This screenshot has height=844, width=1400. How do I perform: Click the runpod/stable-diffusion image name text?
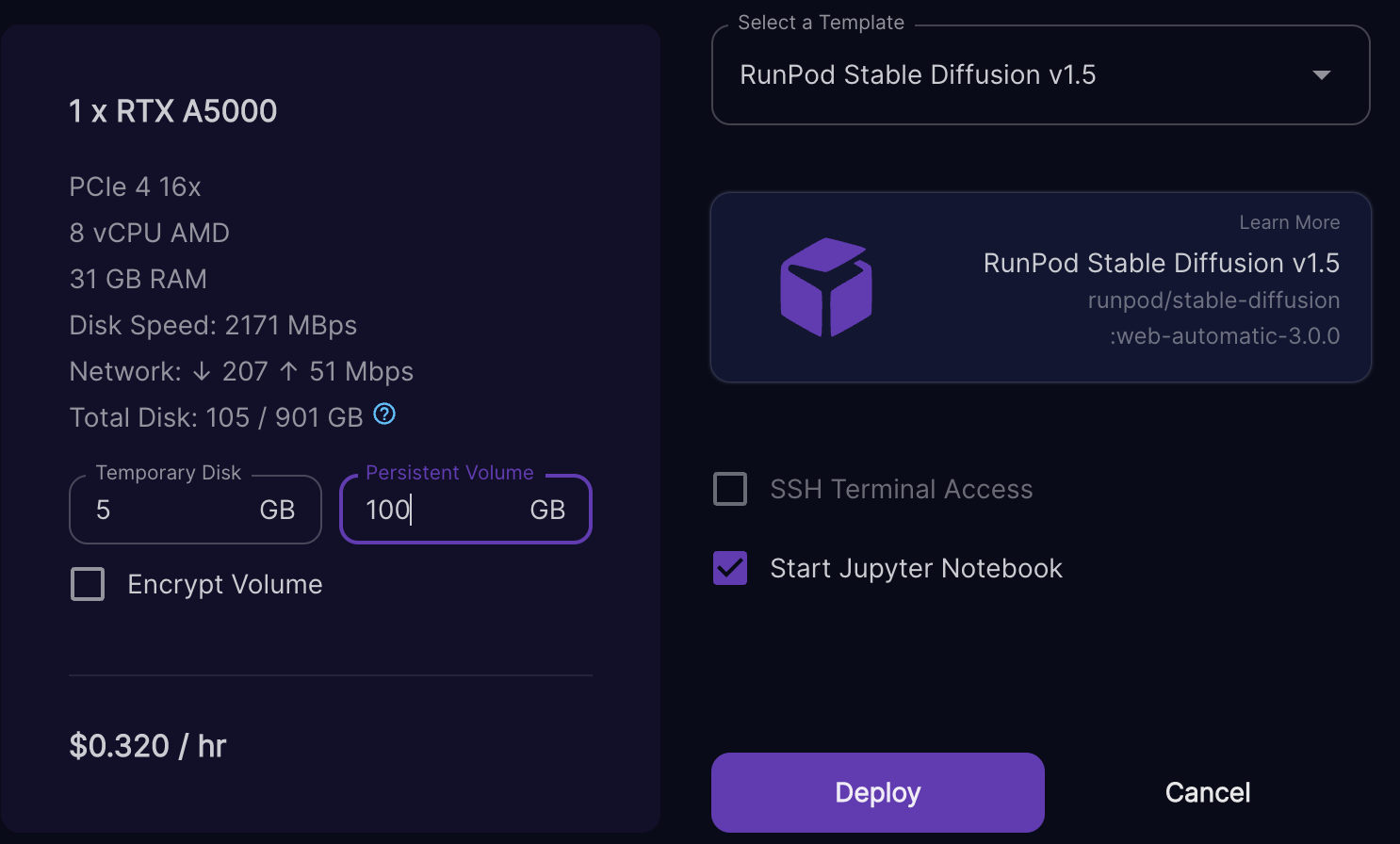click(1213, 300)
